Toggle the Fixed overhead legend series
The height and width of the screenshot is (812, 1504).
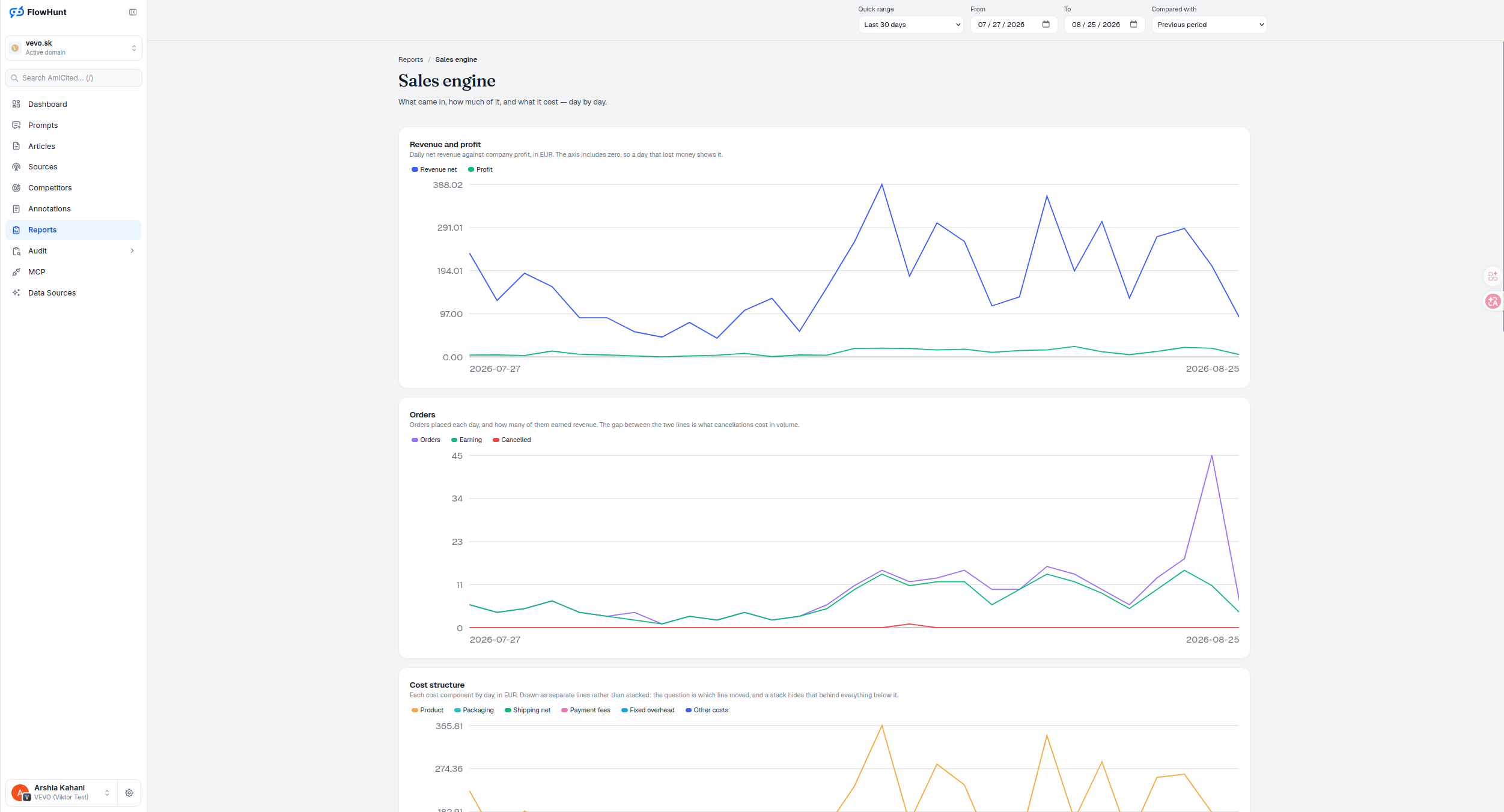click(x=648, y=710)
